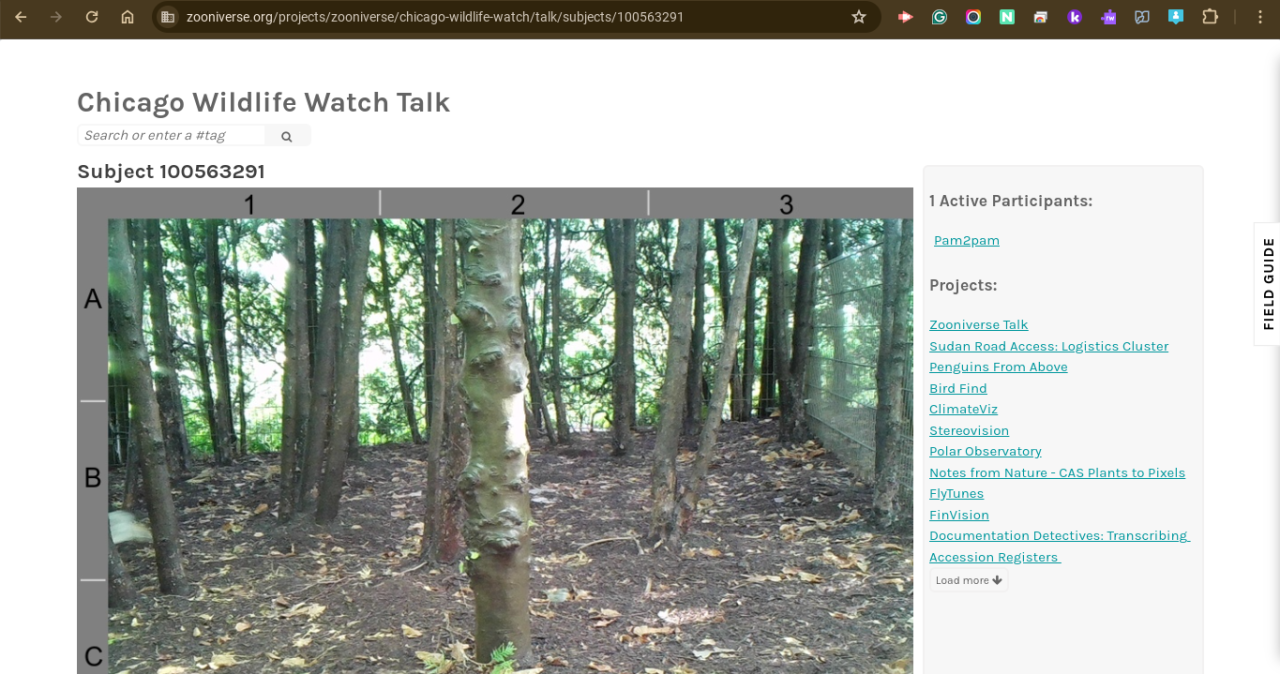Open the Grammarly extension

point(939,17)
